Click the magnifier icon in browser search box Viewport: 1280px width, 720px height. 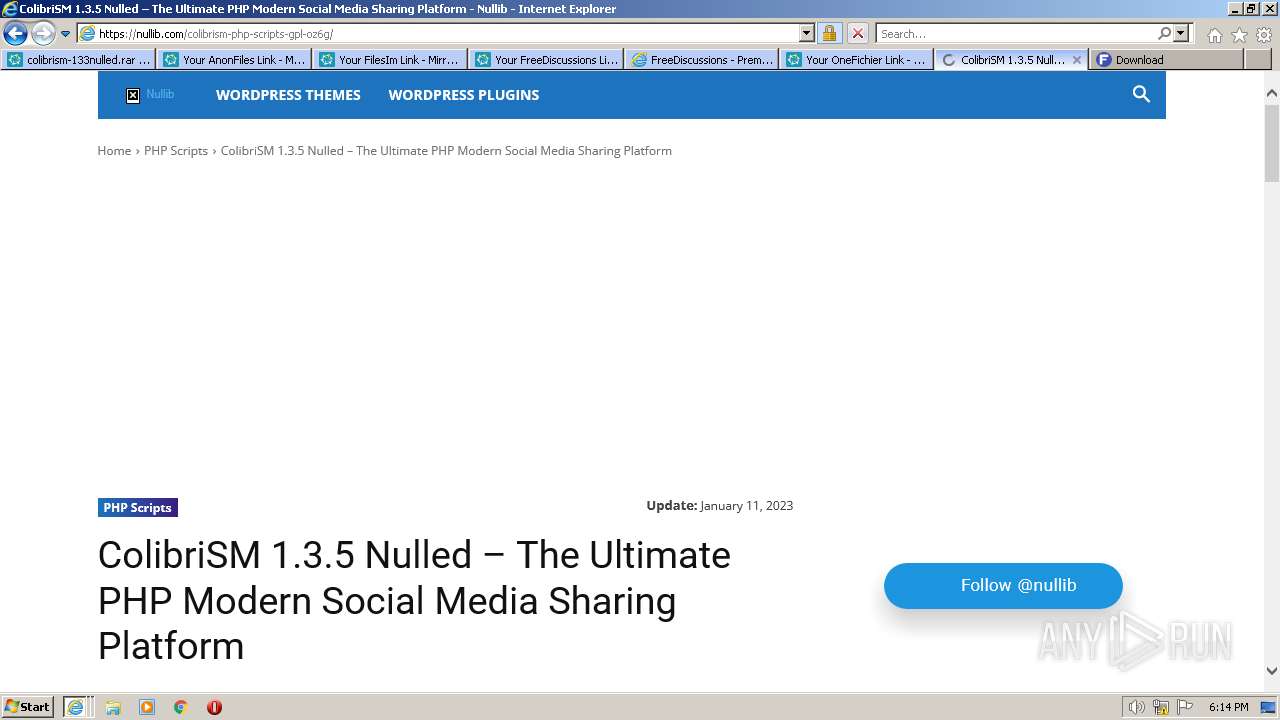click(x=1164, y=33)
